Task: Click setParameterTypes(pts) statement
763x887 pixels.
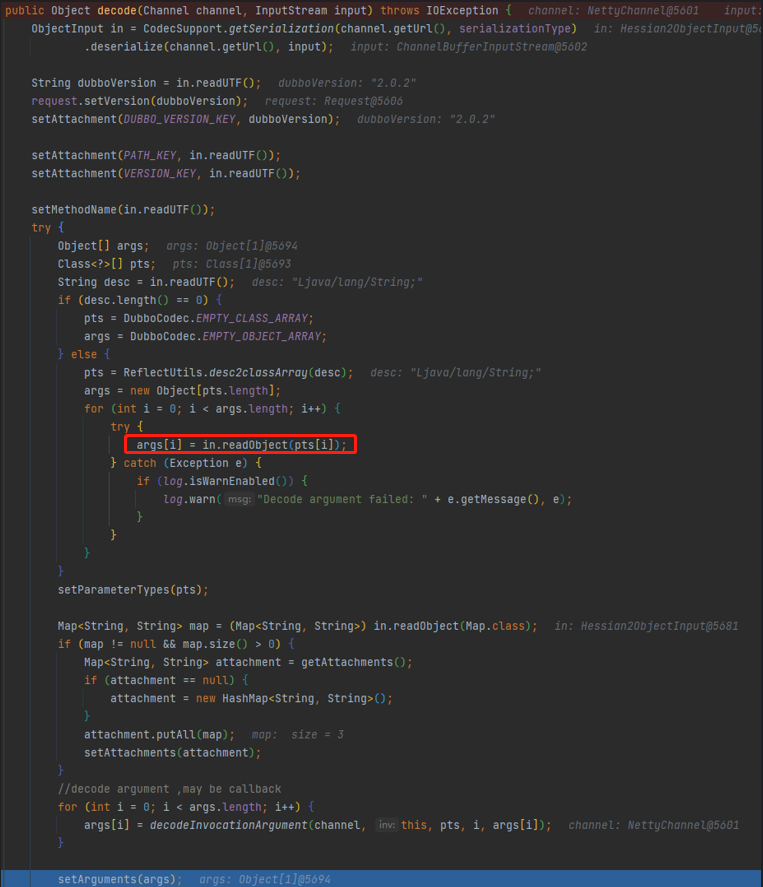Action: pyautogui.click(x=133, y=589)
